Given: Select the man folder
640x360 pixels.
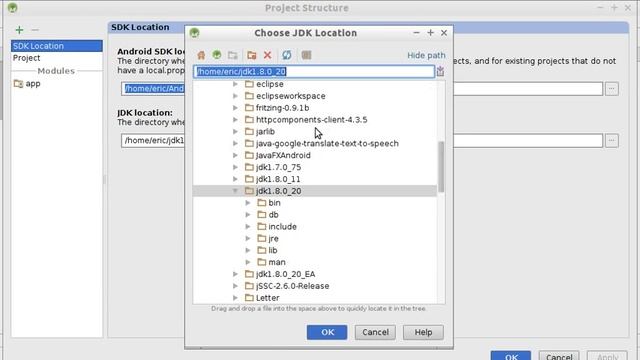Looking at the screenshot, I should coord(277,262).
